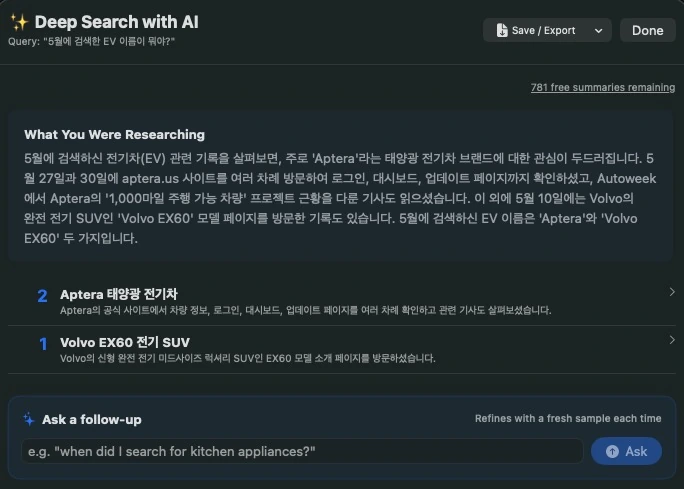Click the sparkle icon next to Ask a follow-up
Screen dimensions: 684x489
tap(29, 419)
